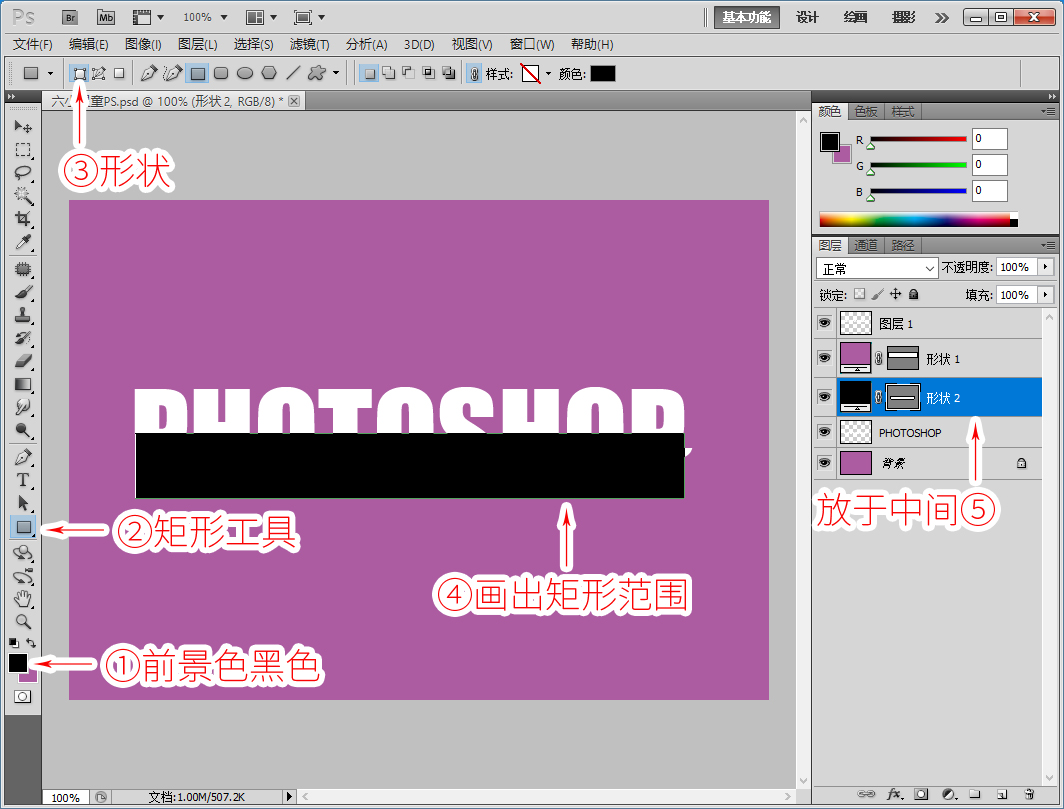Open the 不透明度 slider arrow
Viewport: 1064px width, 809px height.
[1046, 267]
